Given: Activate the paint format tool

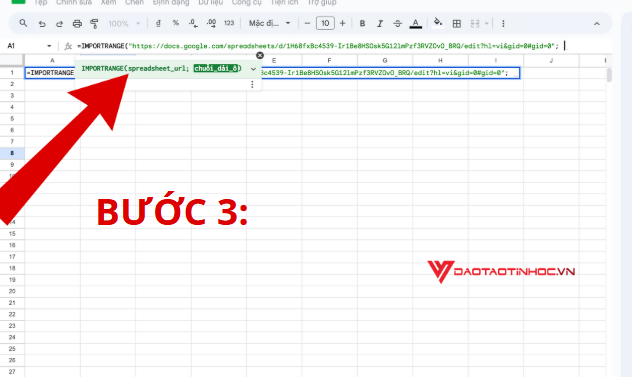Looking at the screenshot, I should [x=94, y=24].
